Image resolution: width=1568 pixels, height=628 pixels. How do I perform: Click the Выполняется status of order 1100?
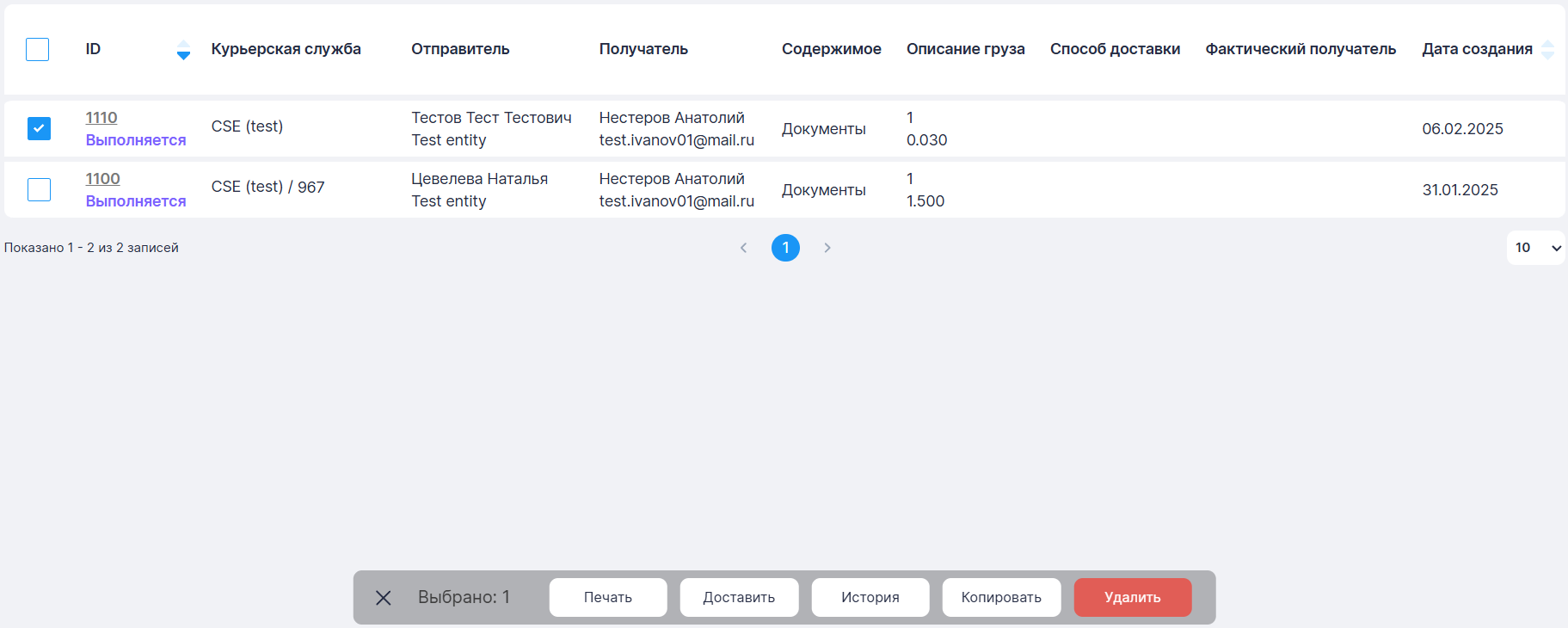tap(136, 201)
